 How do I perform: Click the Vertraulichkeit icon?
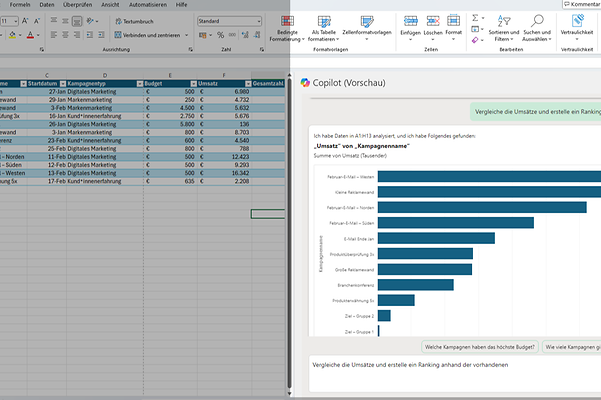click(x=576, y=21)
